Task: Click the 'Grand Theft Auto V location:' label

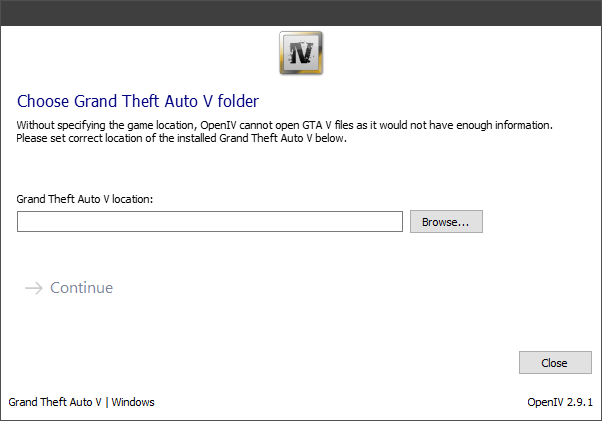Action: coord(84,199)
